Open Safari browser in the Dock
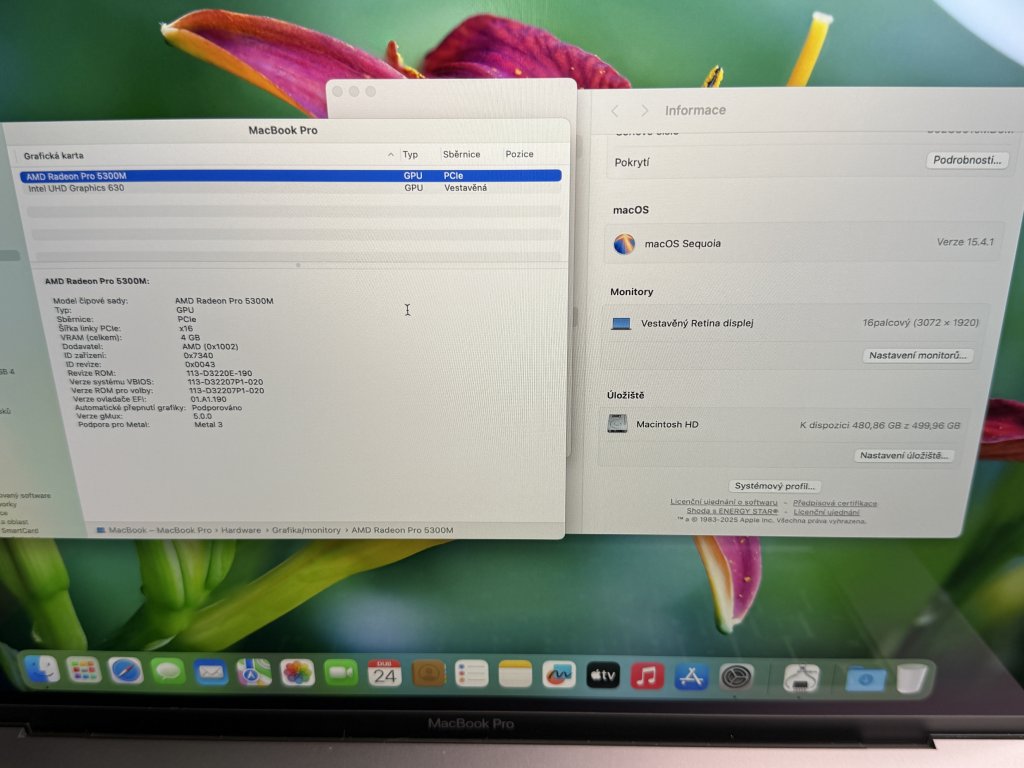 coord(125,671)
